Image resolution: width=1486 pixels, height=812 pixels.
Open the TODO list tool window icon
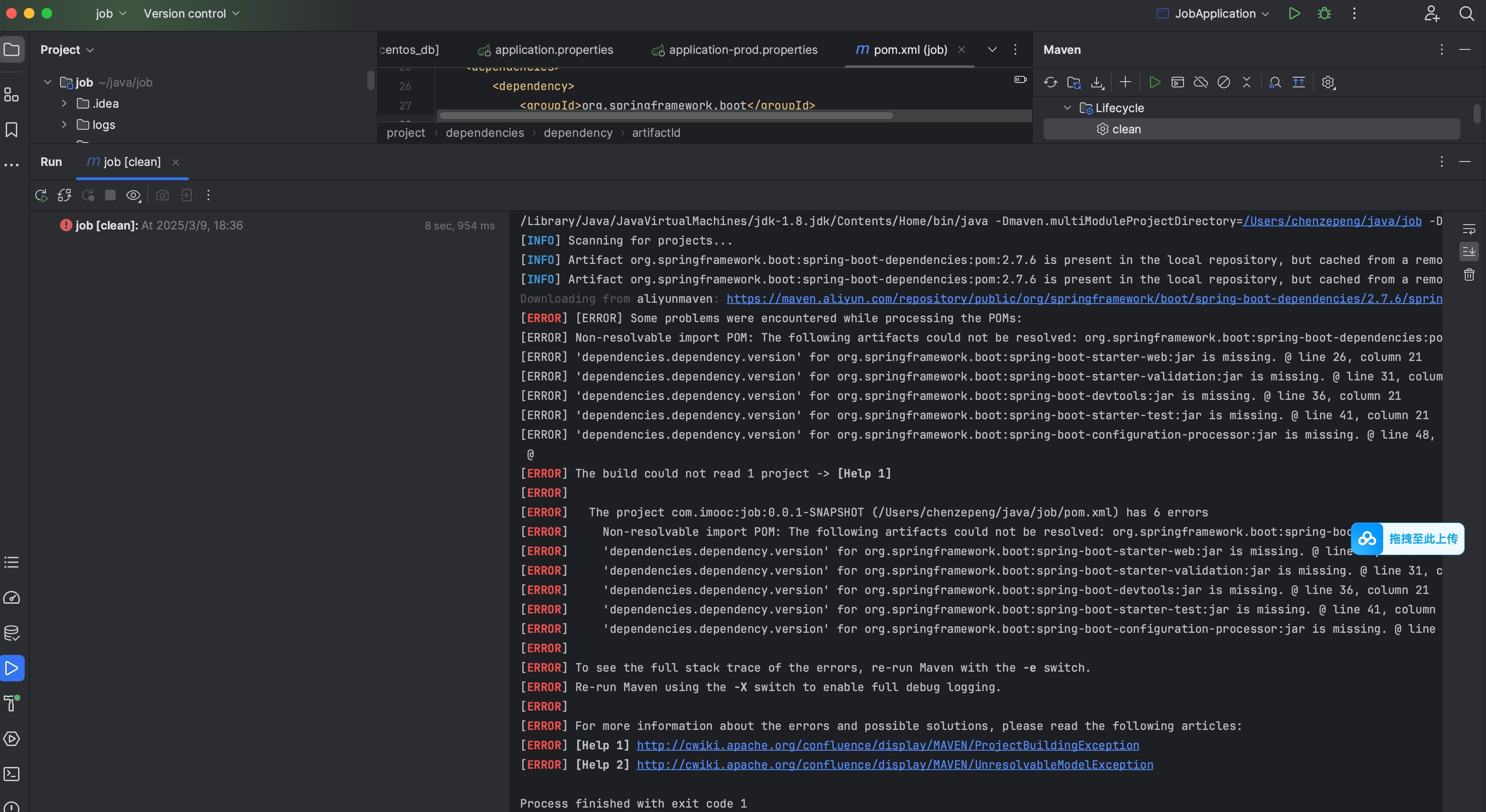[11, 562]
